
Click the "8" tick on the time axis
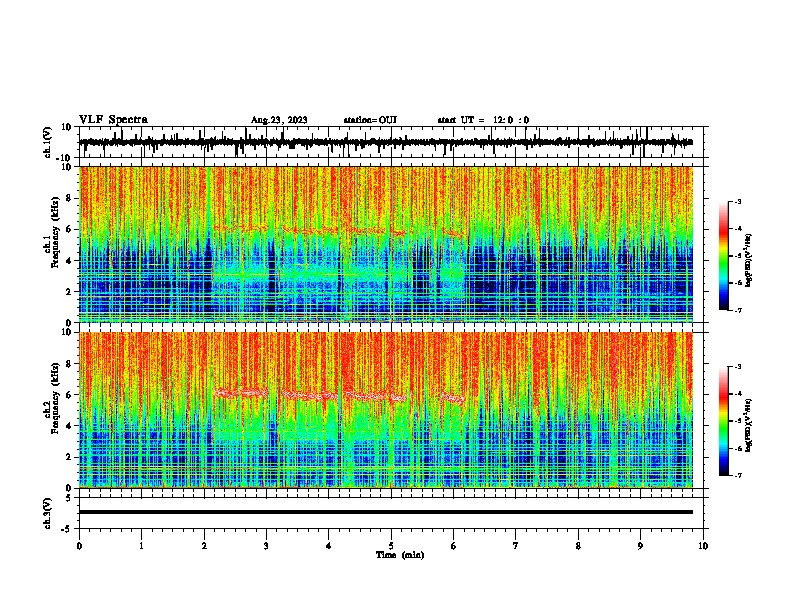coord(578,546)
